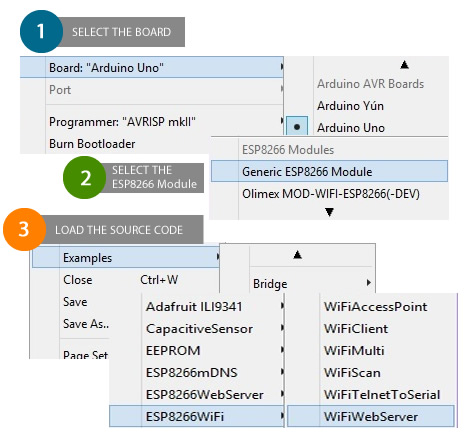The width and height of the screenshot is (465, 436).
Task: Select Arduino Yún board
Action: click(350, 106)
